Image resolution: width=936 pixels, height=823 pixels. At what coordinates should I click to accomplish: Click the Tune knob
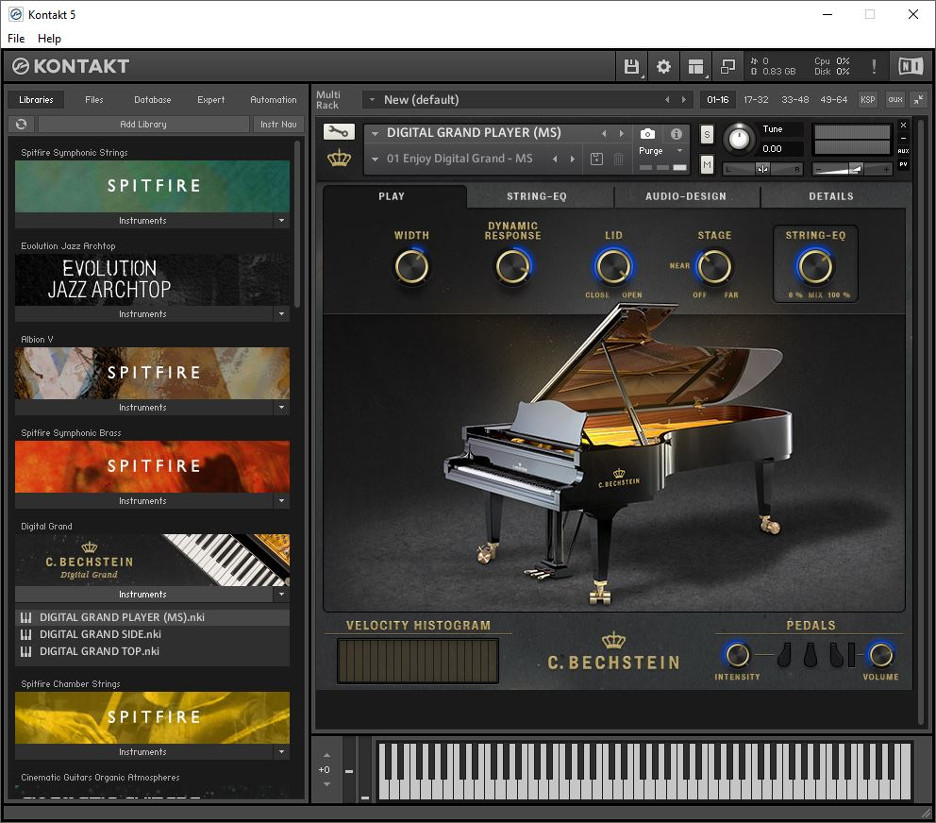point(739,138)
